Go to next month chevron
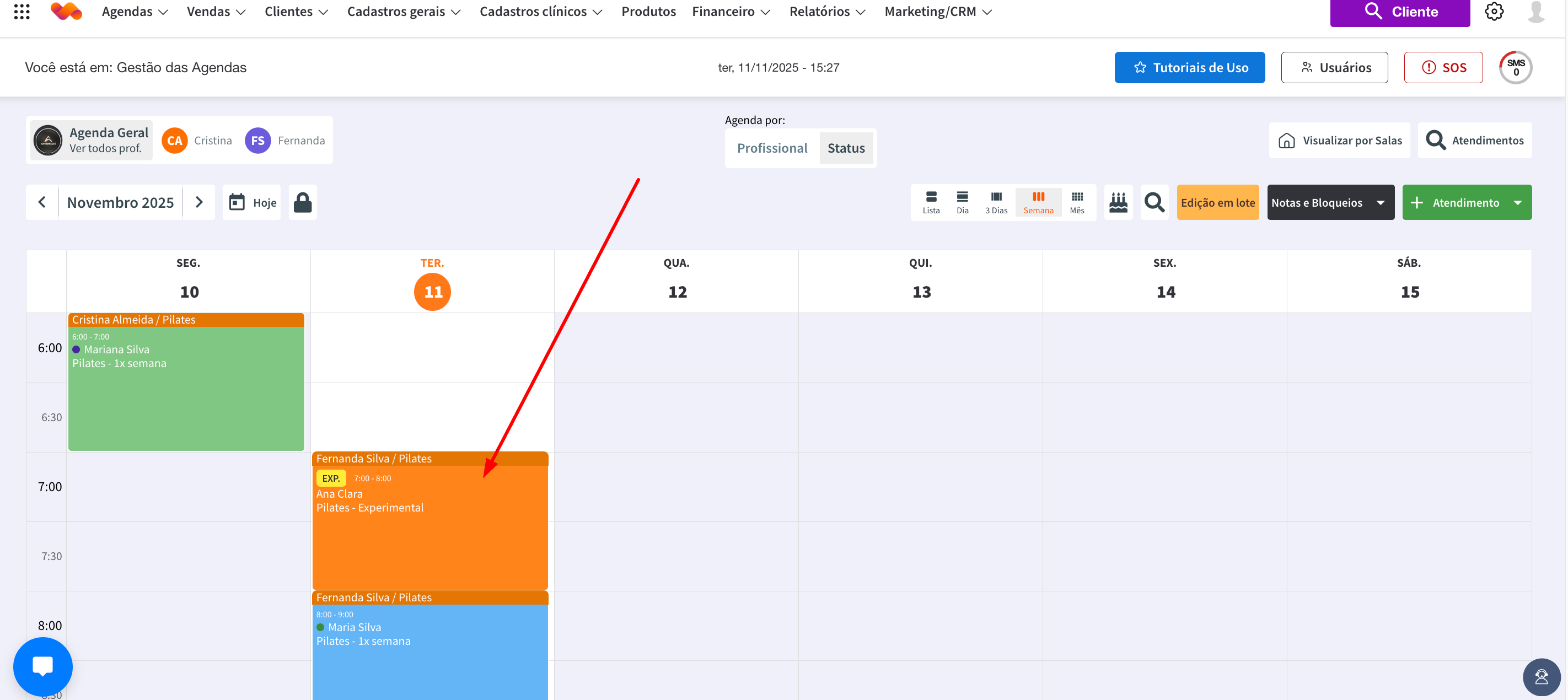Image resolution: width=1568 pixels, height=700 pixels. (199, 202)
